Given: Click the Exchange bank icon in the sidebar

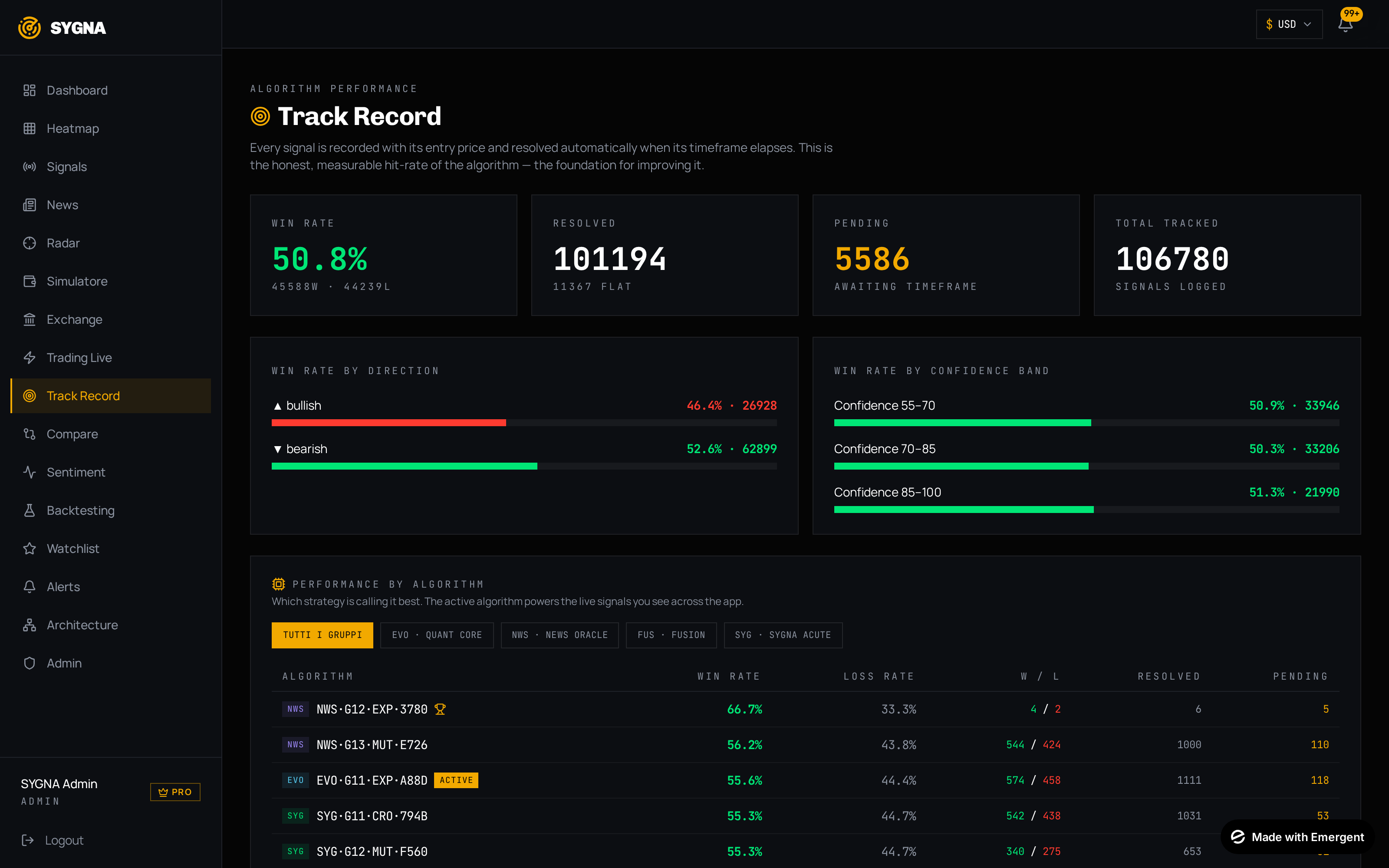Looking at the screenshot, I should pyautogui.click(x=29, y=320).
